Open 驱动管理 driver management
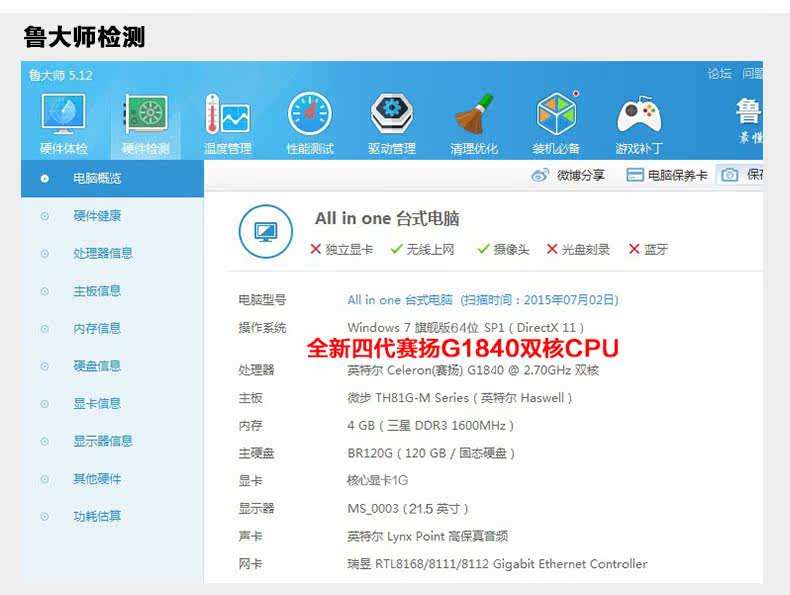This screenshot has width=790, height=595. coord(391,113)
